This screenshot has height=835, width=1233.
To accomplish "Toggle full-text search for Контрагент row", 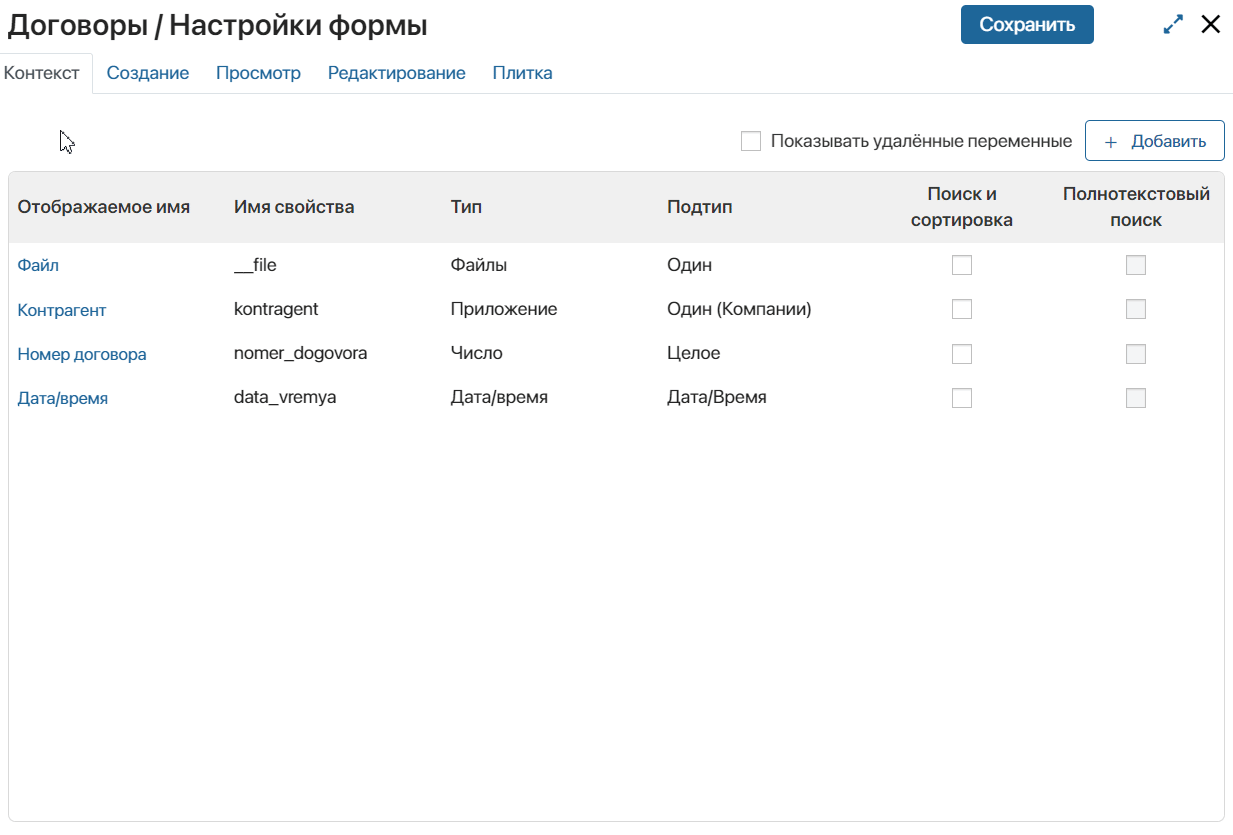I will point(1136,309).
